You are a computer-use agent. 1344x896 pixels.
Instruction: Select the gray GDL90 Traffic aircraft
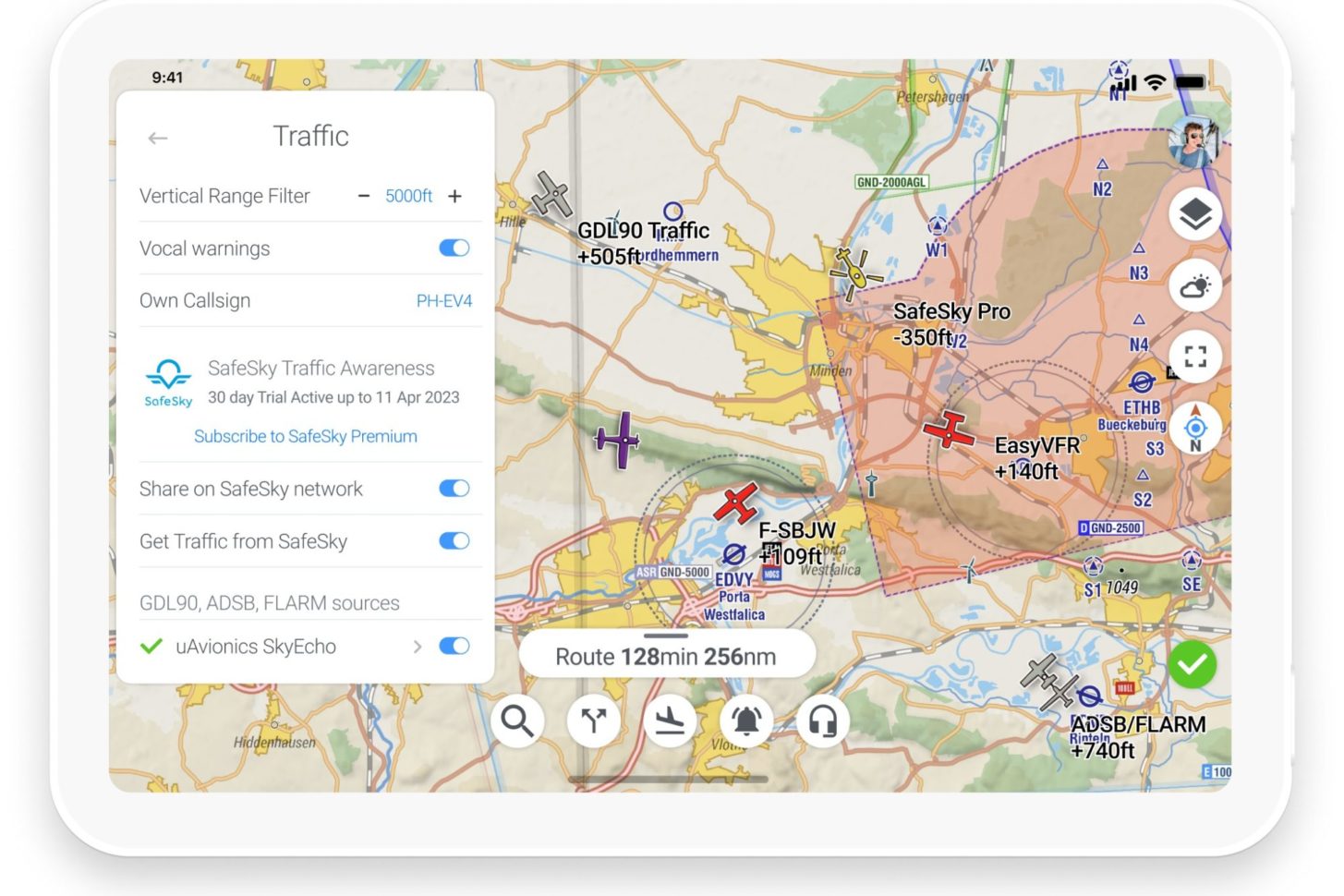551,194
